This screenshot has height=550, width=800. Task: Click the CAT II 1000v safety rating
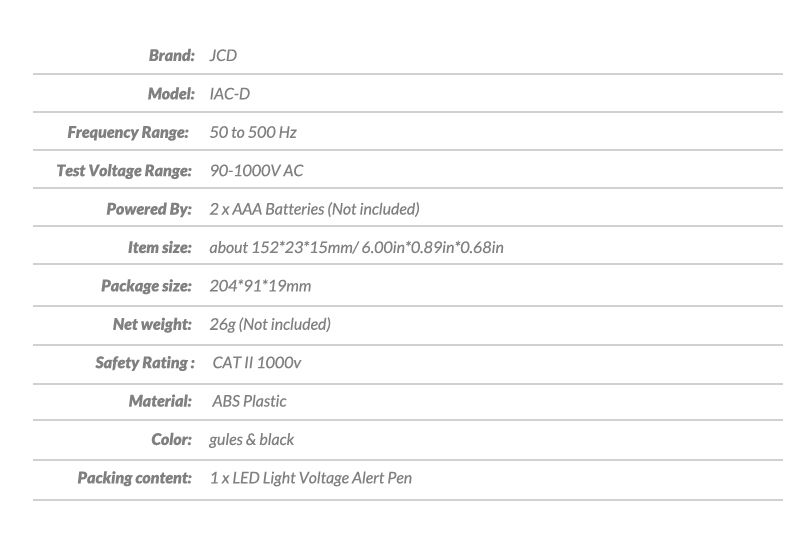click(x=257, y=363)
